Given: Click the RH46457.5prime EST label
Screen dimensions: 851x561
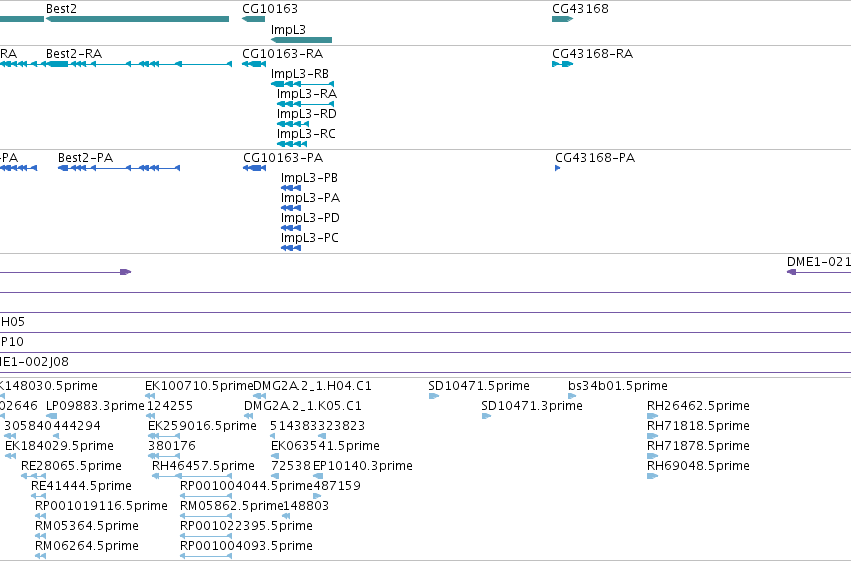Looking at the screenshot, I should click(x=203, y=466).
